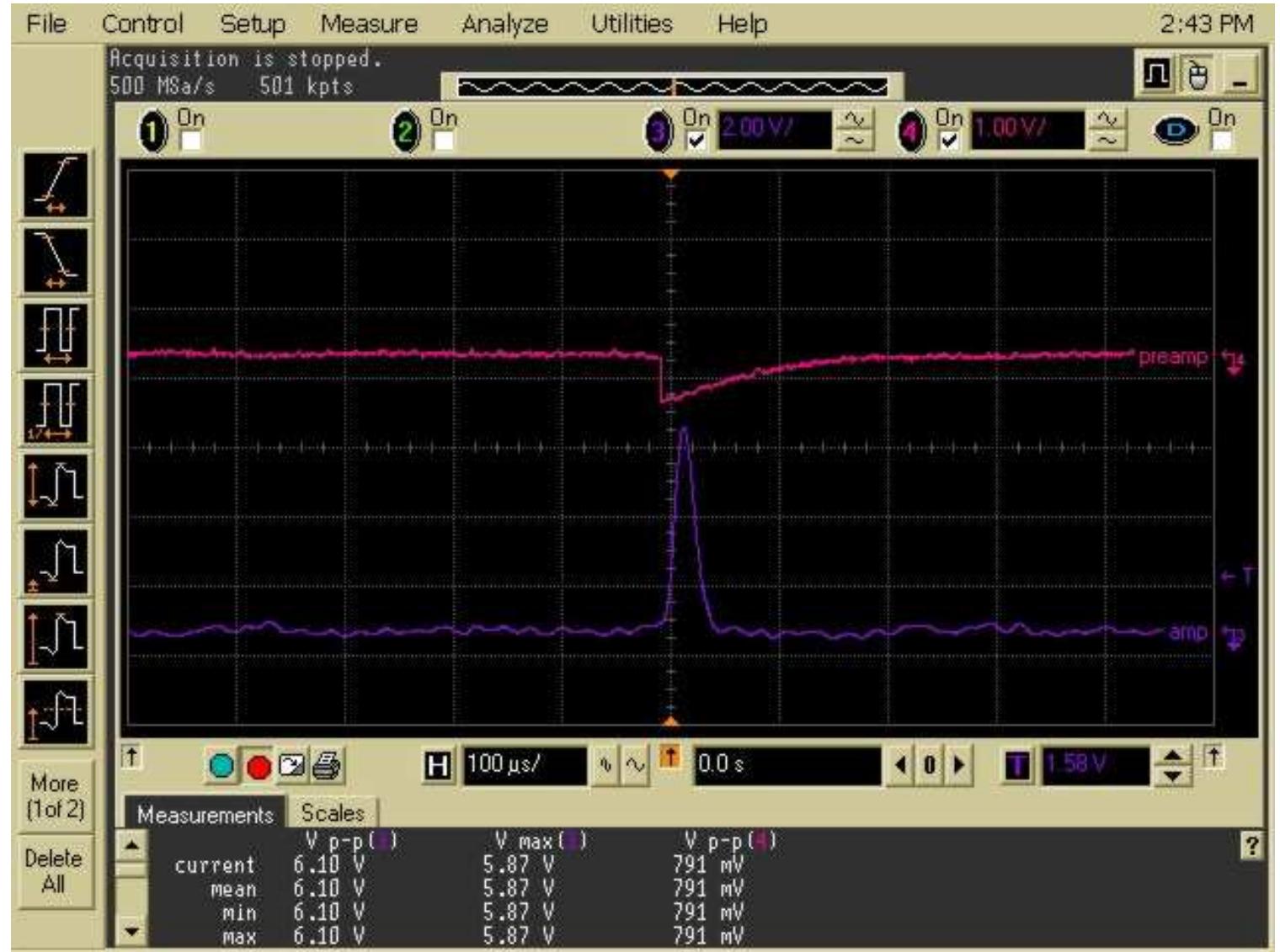The image size is (1280, 952).
Task: Decrease channel 4 vertical scale
Action: pyautogui.click(x=1107, y=141)
